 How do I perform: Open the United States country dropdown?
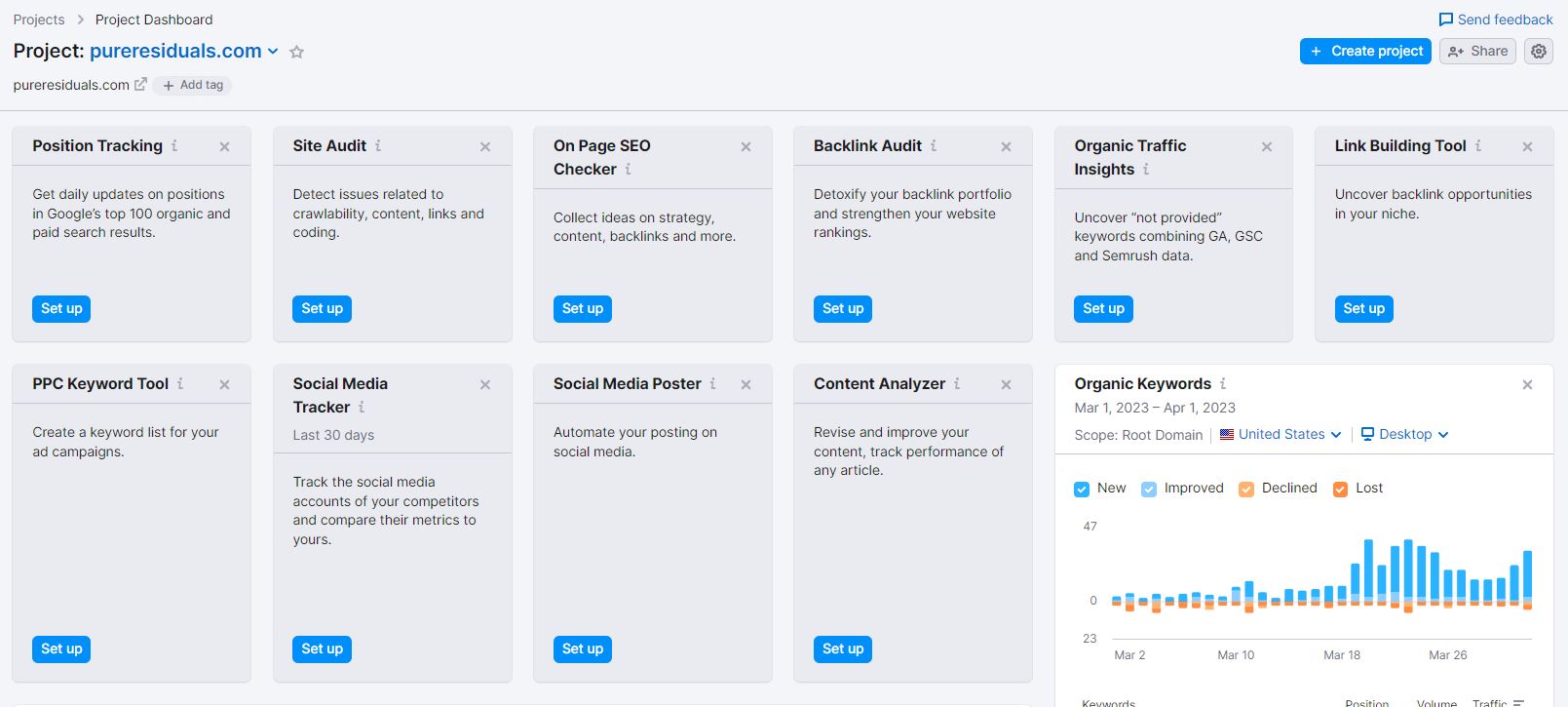(1281, 434)
